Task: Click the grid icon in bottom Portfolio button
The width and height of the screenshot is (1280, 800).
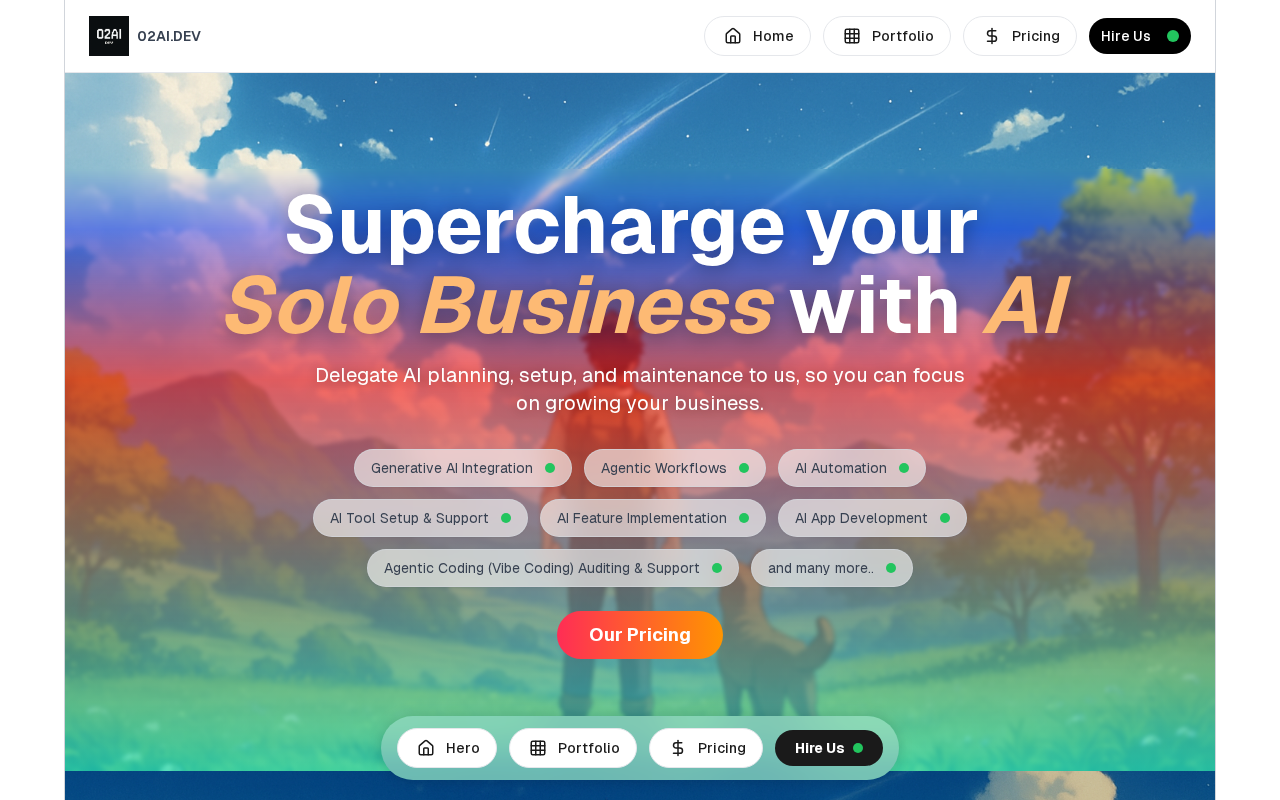Action: (x=538, y=748)
